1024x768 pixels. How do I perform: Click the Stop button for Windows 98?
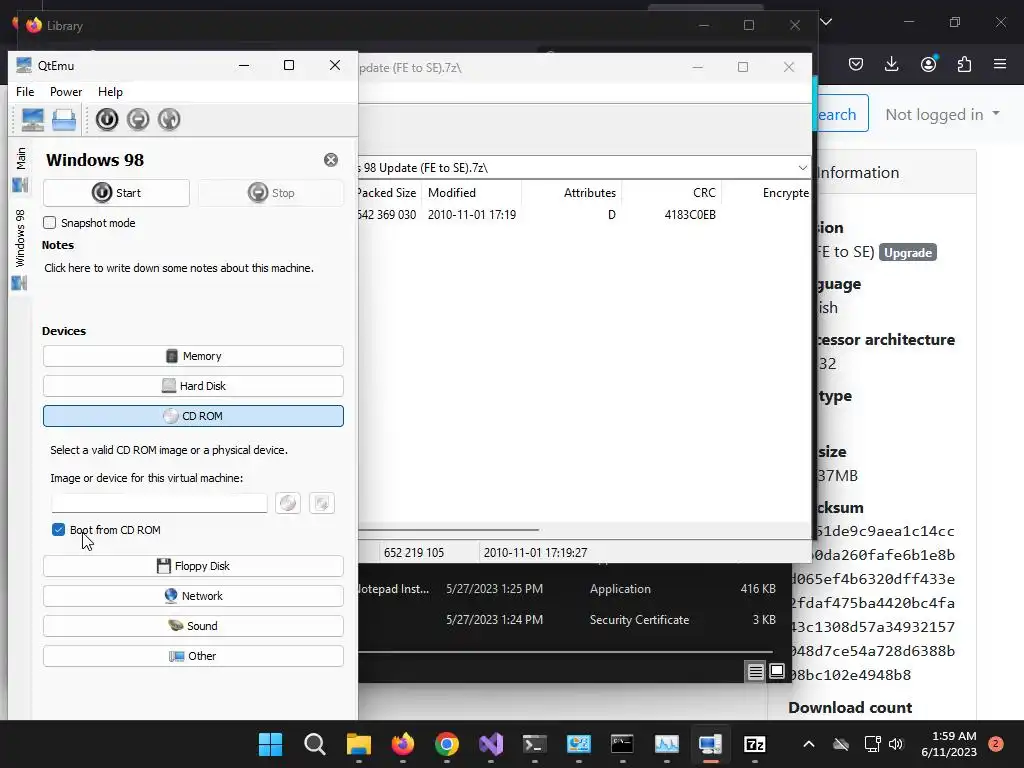271,193
